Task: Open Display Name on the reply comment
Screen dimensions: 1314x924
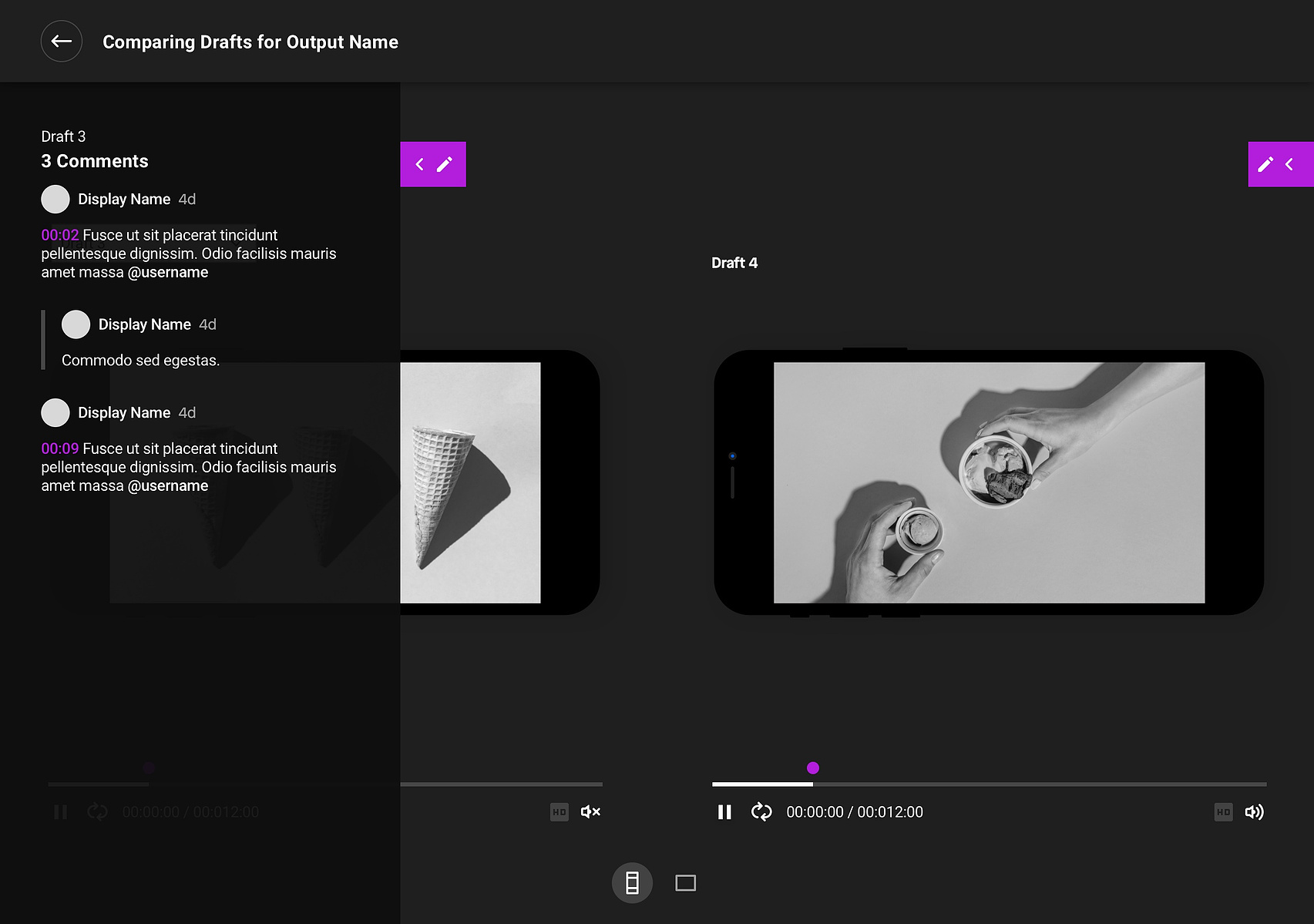Action: [x=145, y=324]
